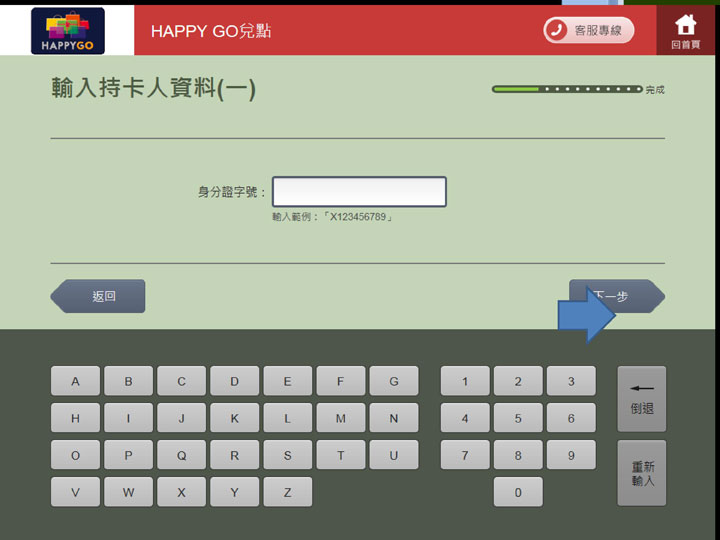Tap number key 1
720x540 pixels.
(x=465, y=381)
